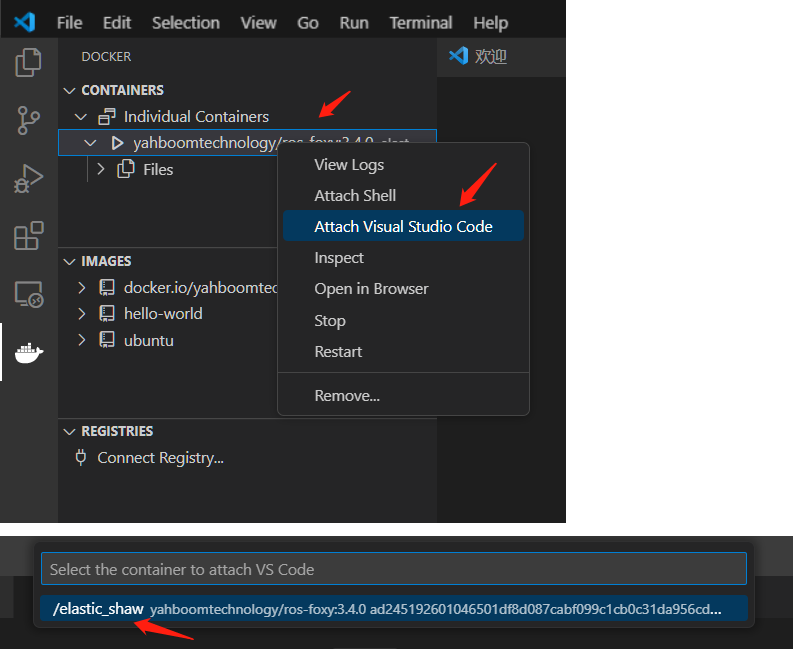
Task: Select the Docker whale icon
Action: click(29, 353)
